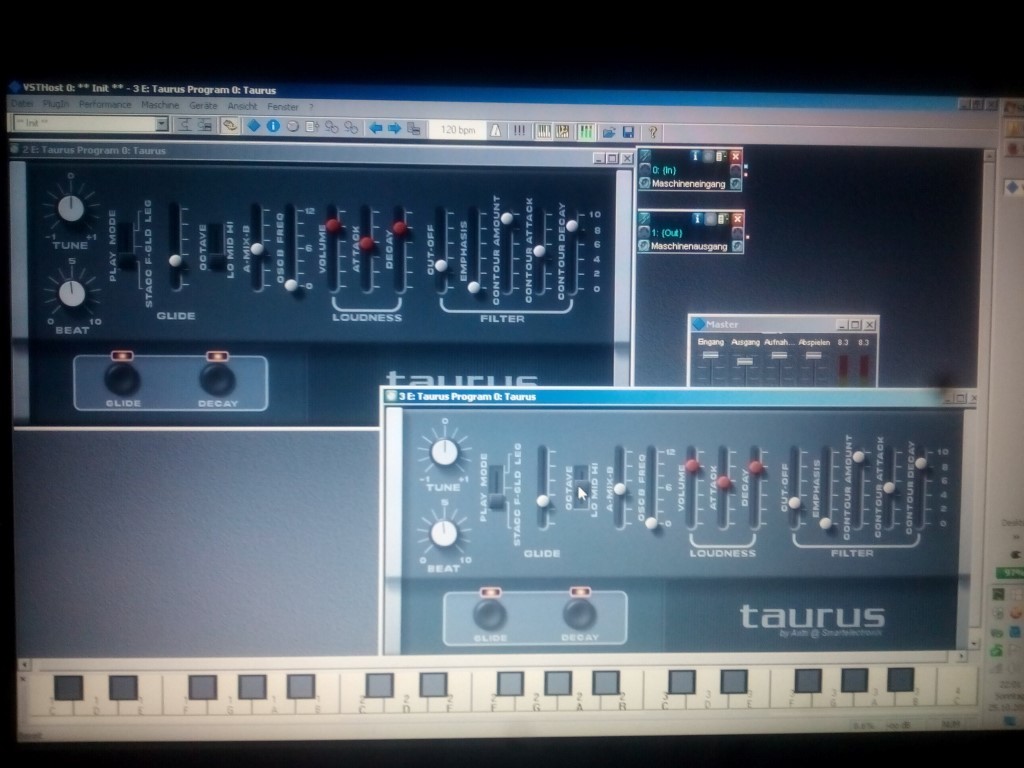Click the blue info toolbar icon
Screen dimensions: 1024x768
pyautogui.click(x=273, y=126)
